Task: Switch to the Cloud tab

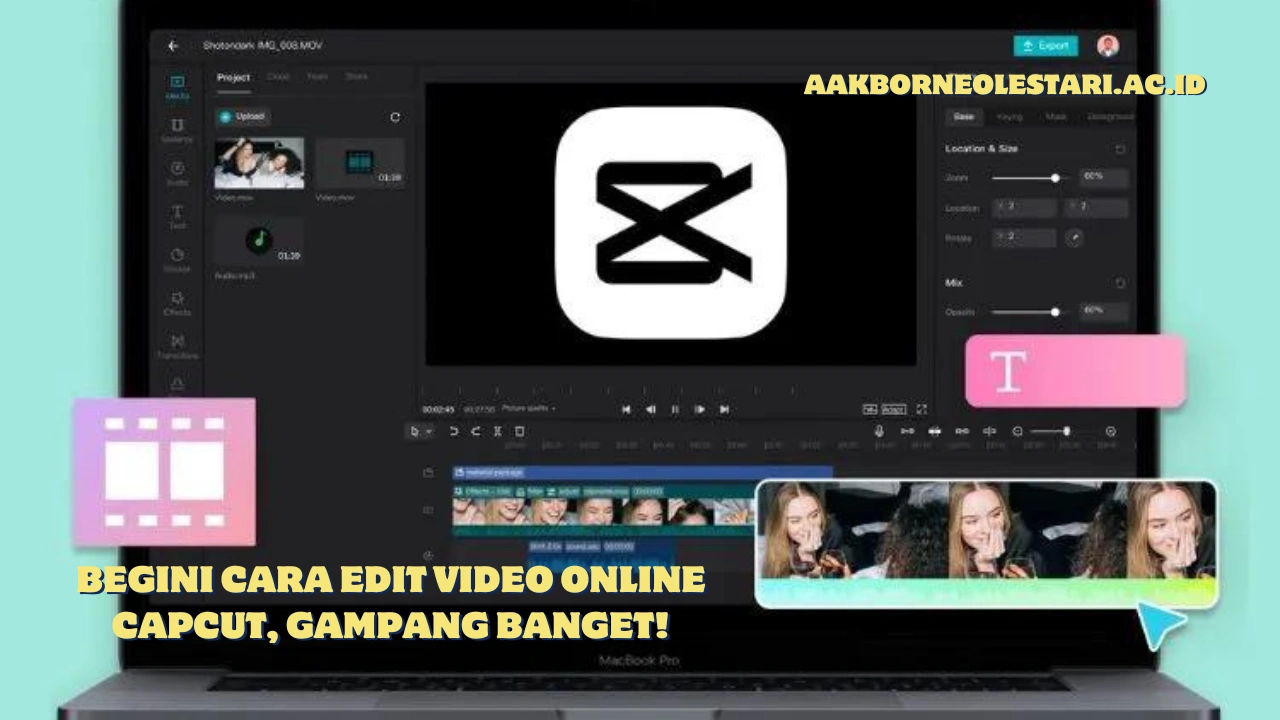Action: coord(279,77)
